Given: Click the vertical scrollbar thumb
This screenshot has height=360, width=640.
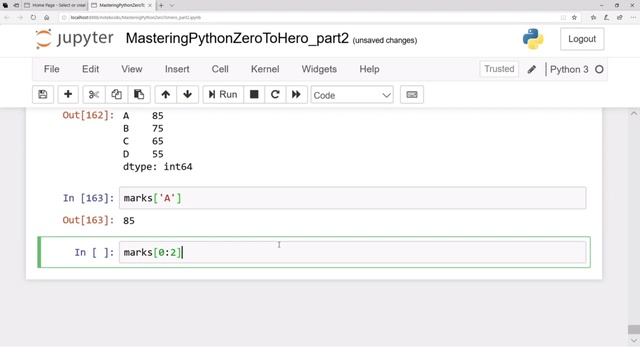Looking at the screenshot, I should [x=633, y=329].
